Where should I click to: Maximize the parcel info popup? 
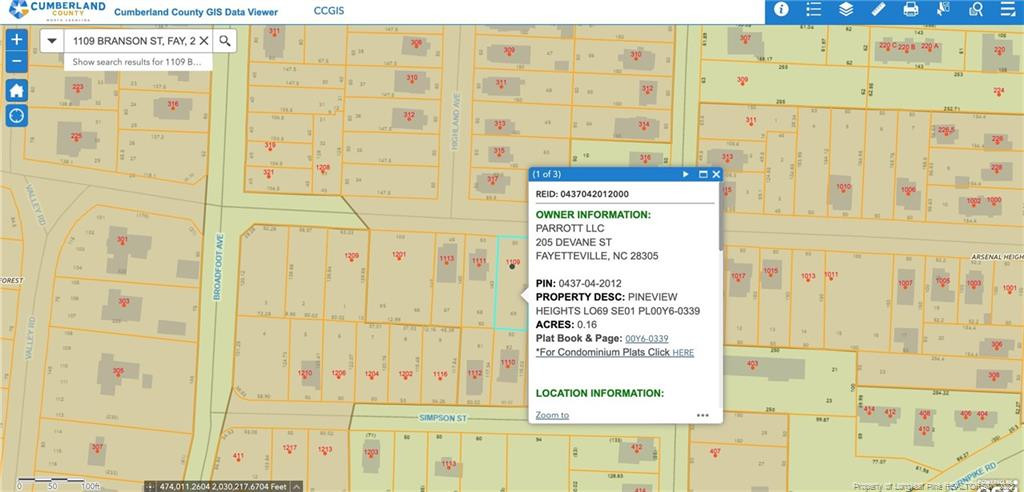(x=703, y=174)
